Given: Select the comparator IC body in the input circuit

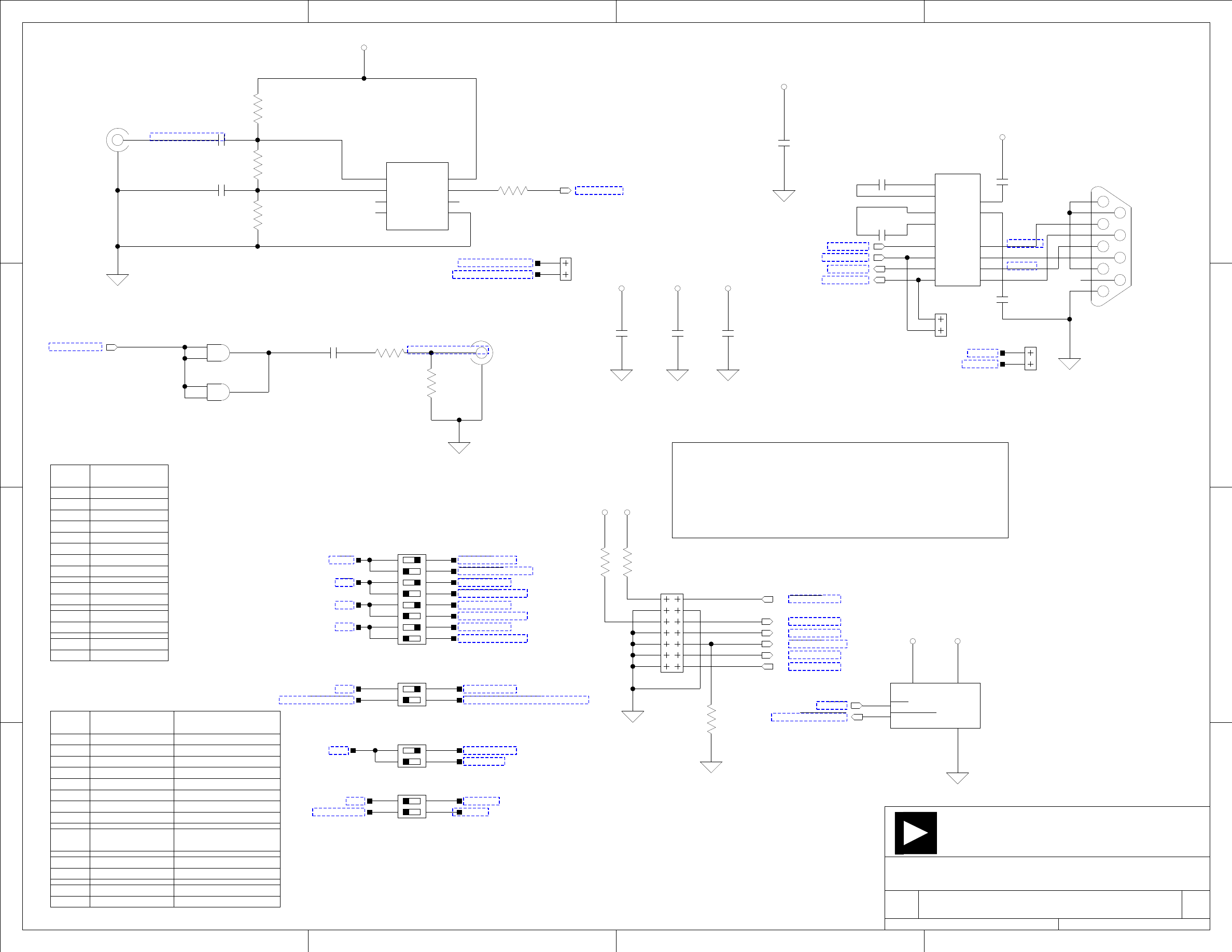Looking at the screenshot, I should point(417,197).
